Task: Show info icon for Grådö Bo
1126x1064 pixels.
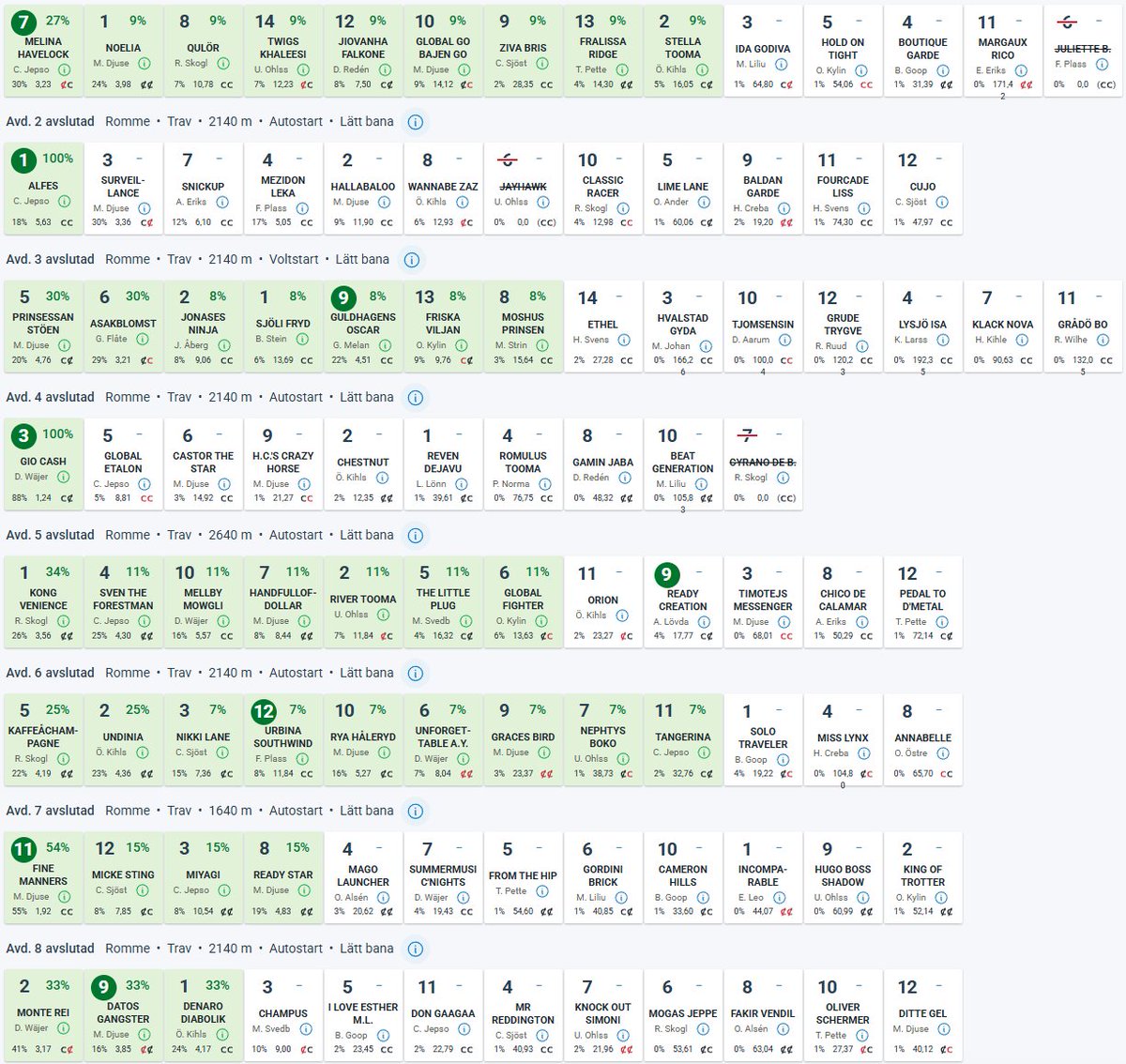Action: coord(1103,340)
